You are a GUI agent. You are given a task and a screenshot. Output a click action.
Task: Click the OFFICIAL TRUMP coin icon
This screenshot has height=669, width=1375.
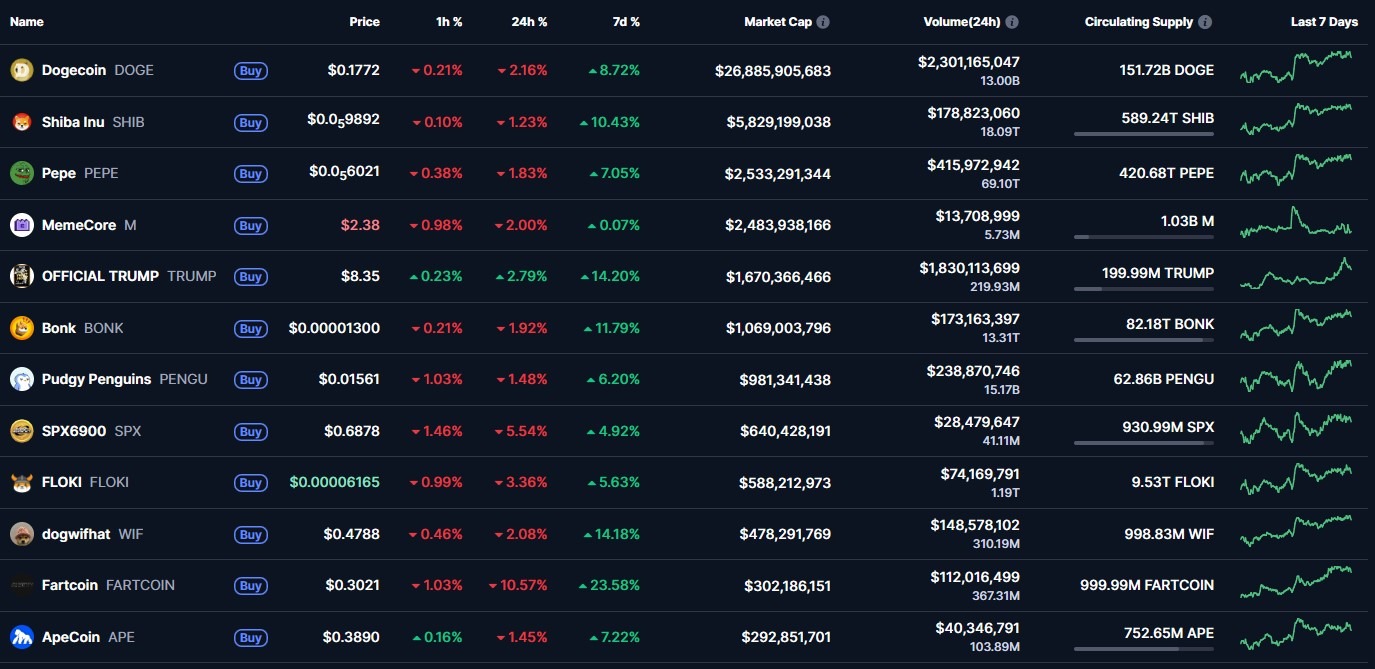pyautogui.click(x=21, y=276)
